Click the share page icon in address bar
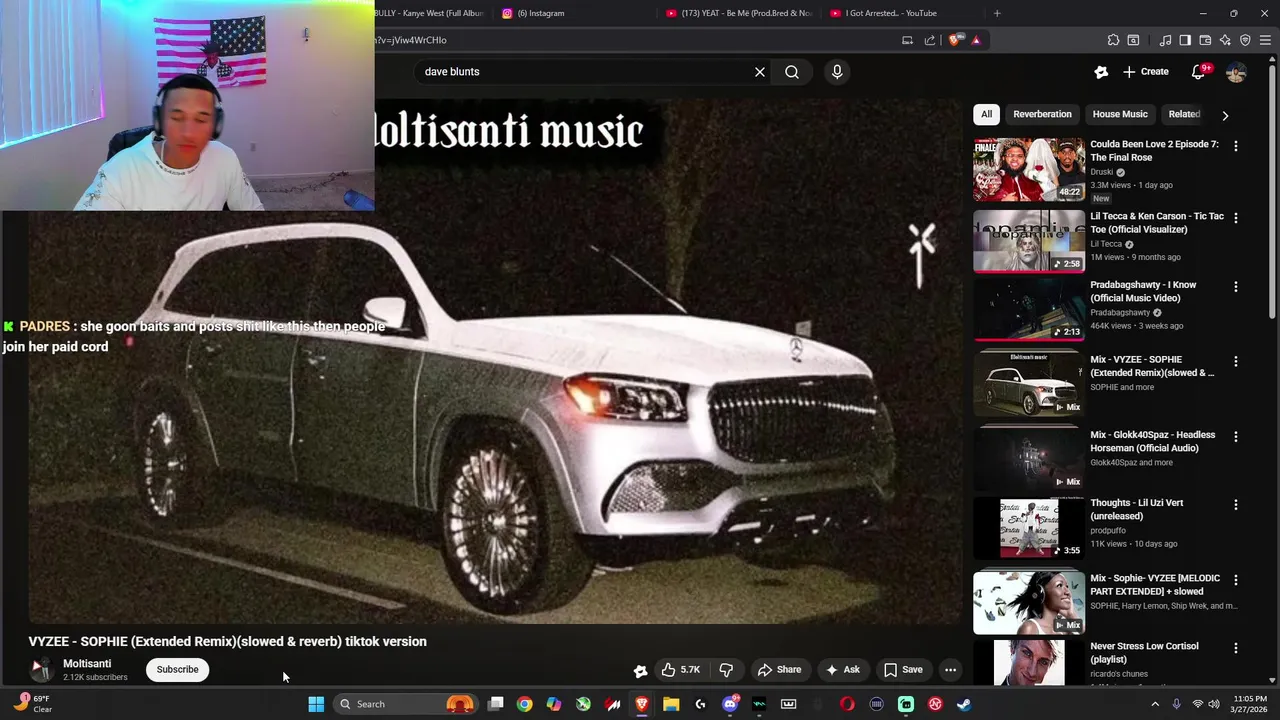The height and width of the screenshot is (720, 1280). pos(930,40)
